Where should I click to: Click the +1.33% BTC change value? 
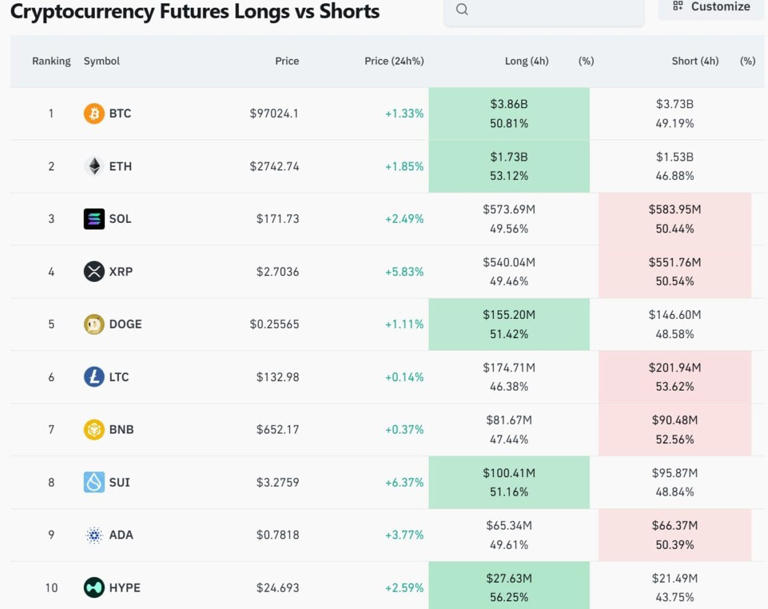(x=404, y=114)
